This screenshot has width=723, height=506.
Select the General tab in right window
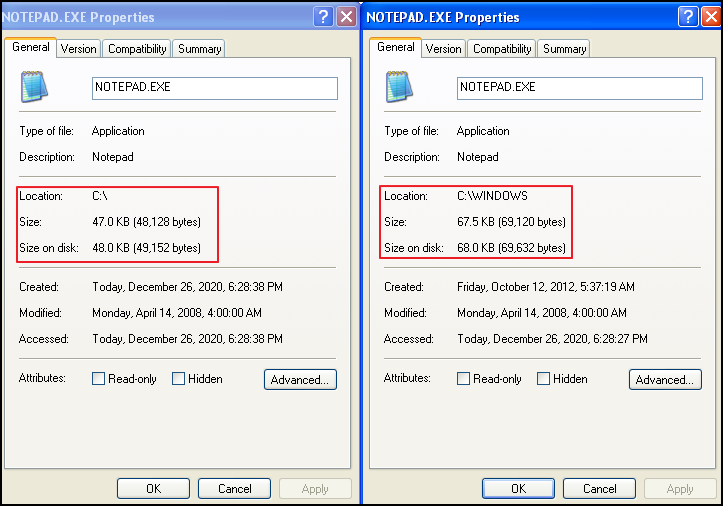tap(396, 47)
